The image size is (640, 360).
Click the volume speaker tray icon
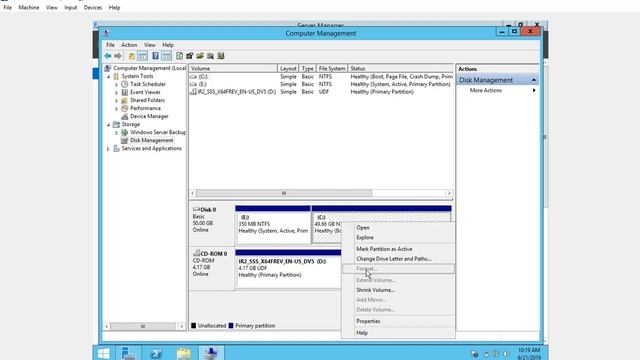coord(506,354)
